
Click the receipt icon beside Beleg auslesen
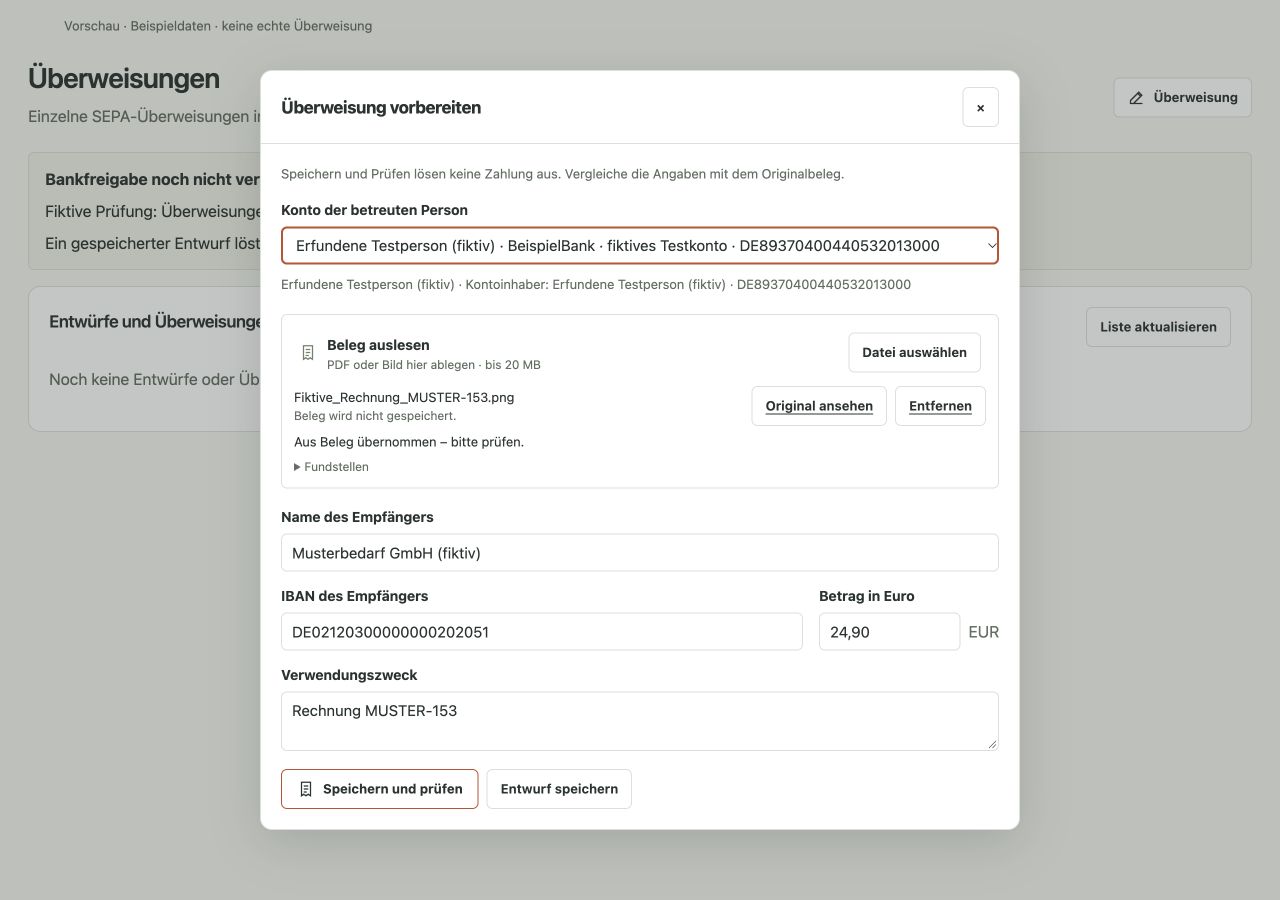click(307, 353)
